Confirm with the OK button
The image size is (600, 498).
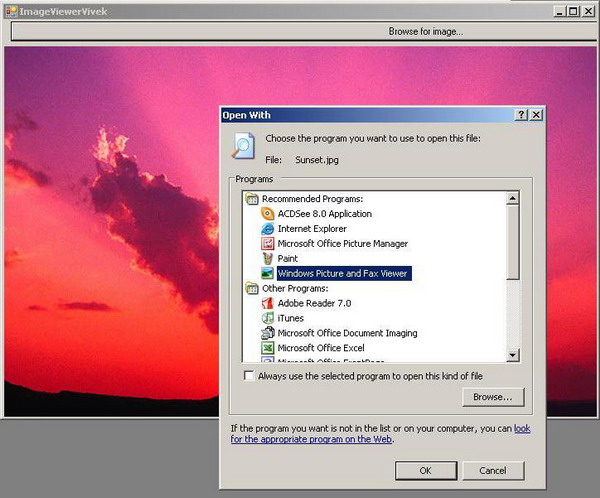pyautogui.click(x=426, y=470)
